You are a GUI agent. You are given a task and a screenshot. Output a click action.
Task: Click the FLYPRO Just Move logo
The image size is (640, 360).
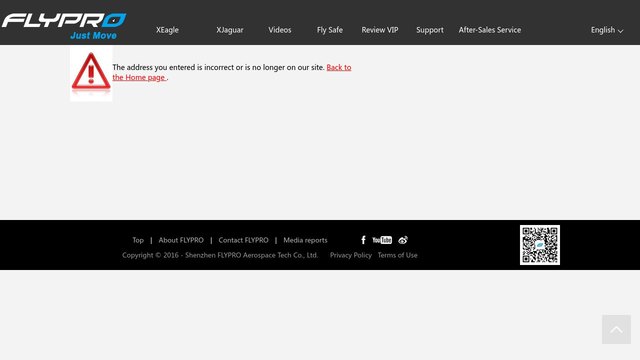tap(64, 26)
